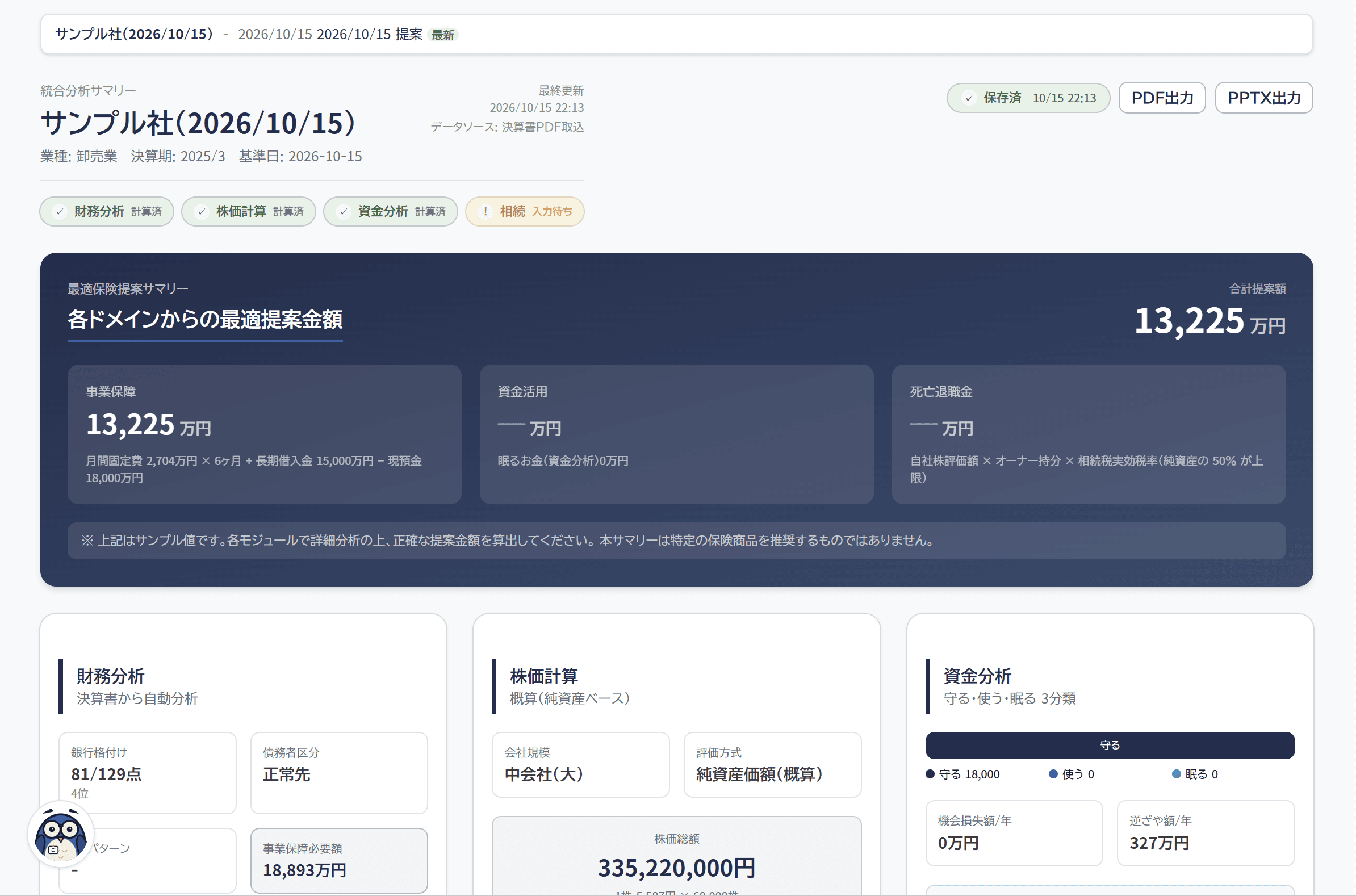Click the 機会損失額/年 0万円 tile

1014,833
